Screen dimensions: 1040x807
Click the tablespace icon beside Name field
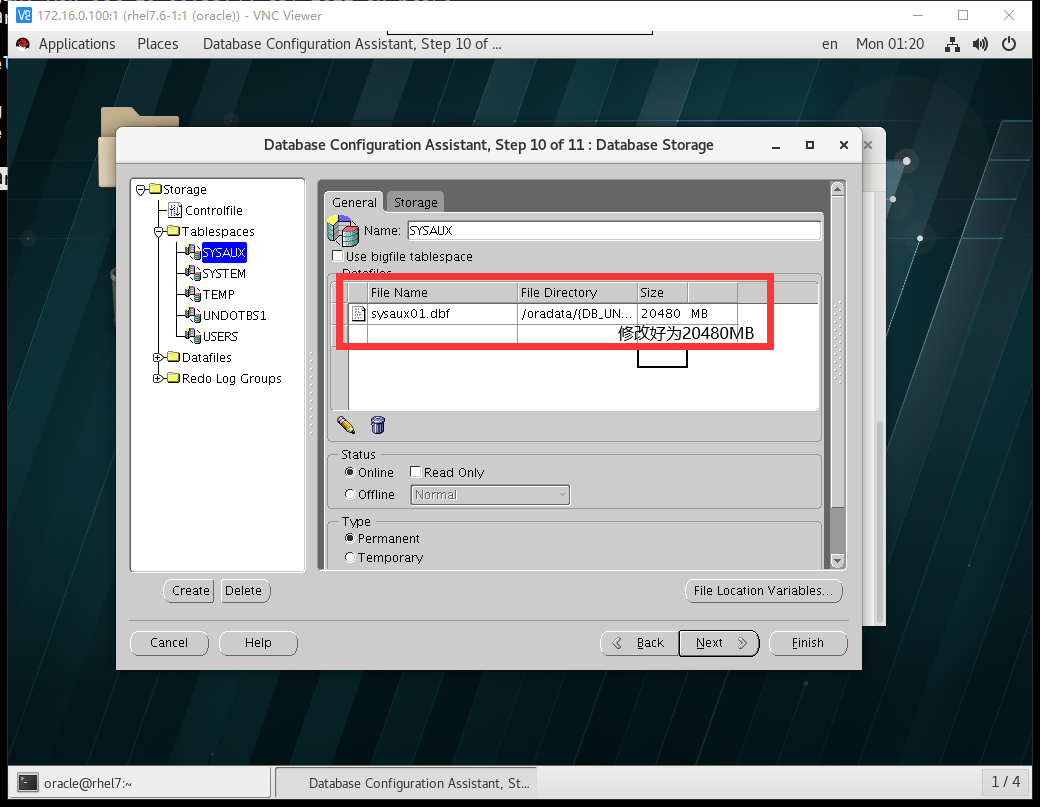[x=343, y=231]
